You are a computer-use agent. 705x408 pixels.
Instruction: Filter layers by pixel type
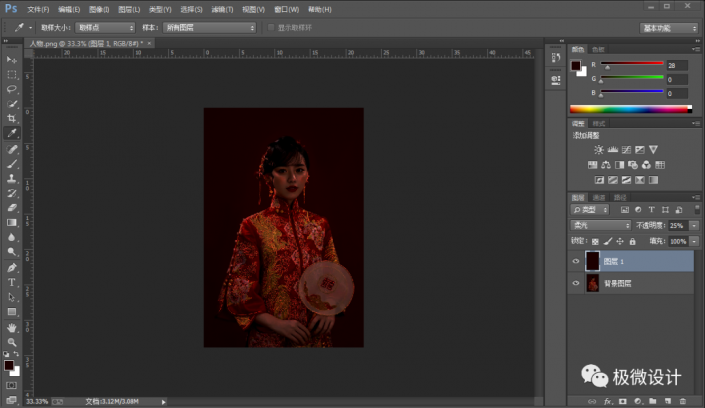tap(625, 210)
